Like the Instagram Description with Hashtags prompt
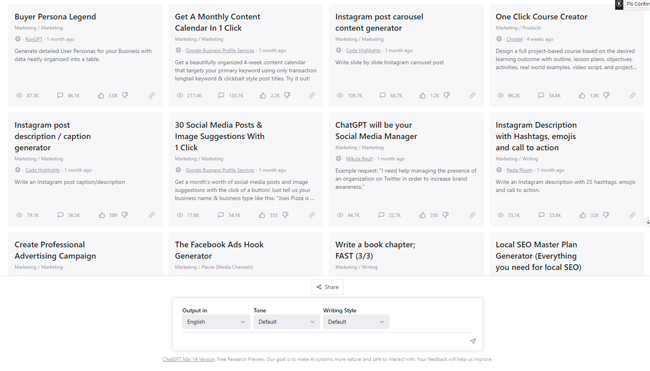This screenshot has width=650, height=371. click(583, 215)
